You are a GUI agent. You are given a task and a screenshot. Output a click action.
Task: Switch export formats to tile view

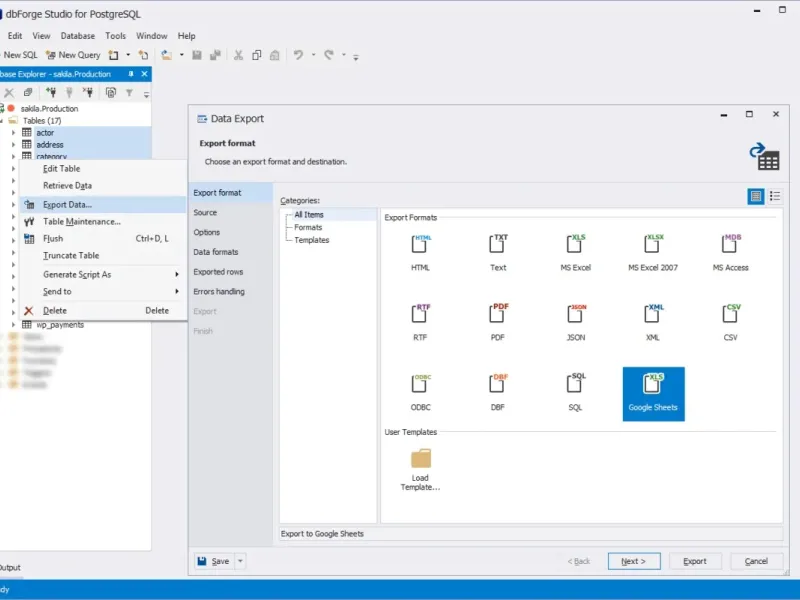pyautogui.click(x=756, y=196)
